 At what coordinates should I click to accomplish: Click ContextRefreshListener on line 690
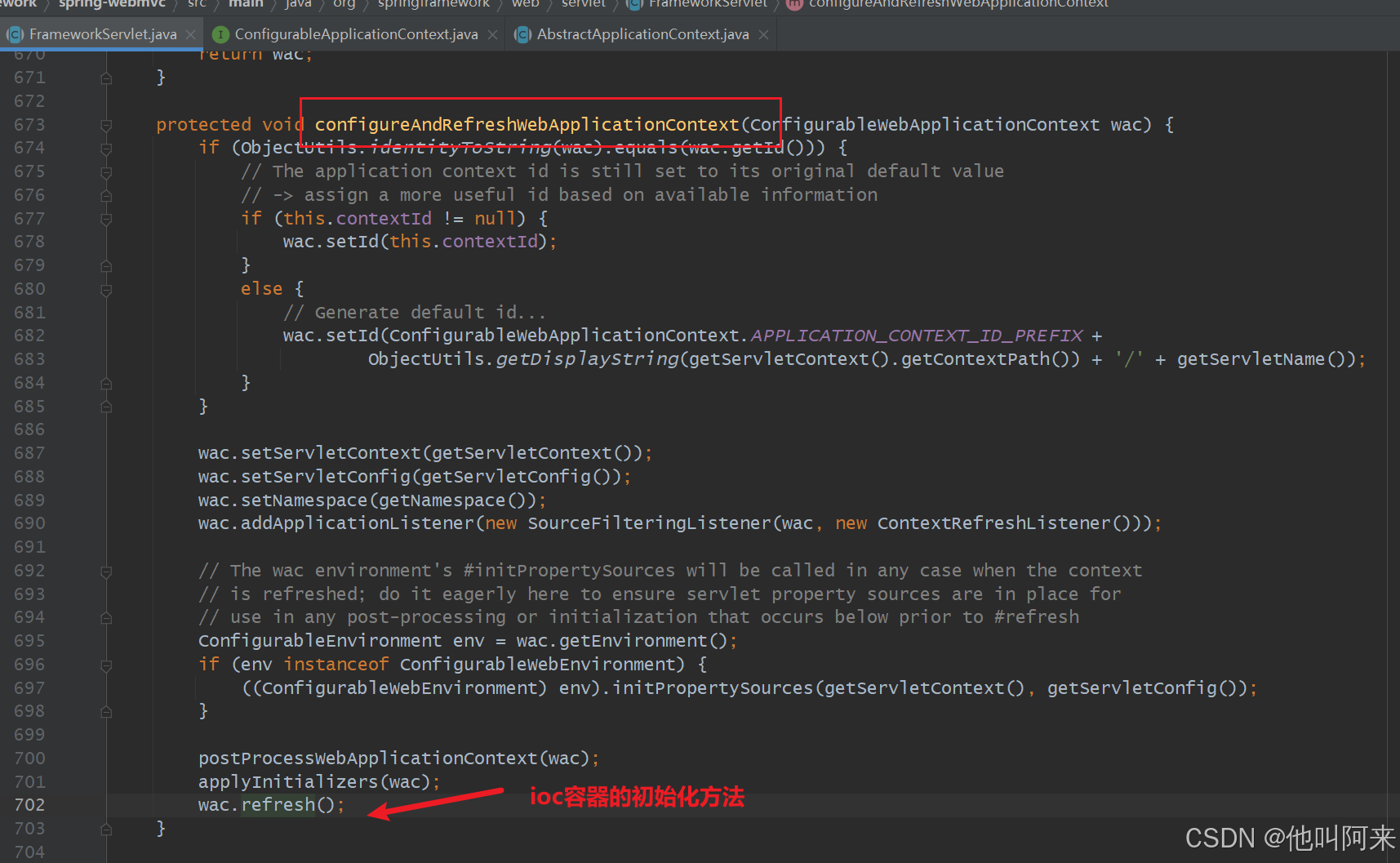tap(993, 523)
